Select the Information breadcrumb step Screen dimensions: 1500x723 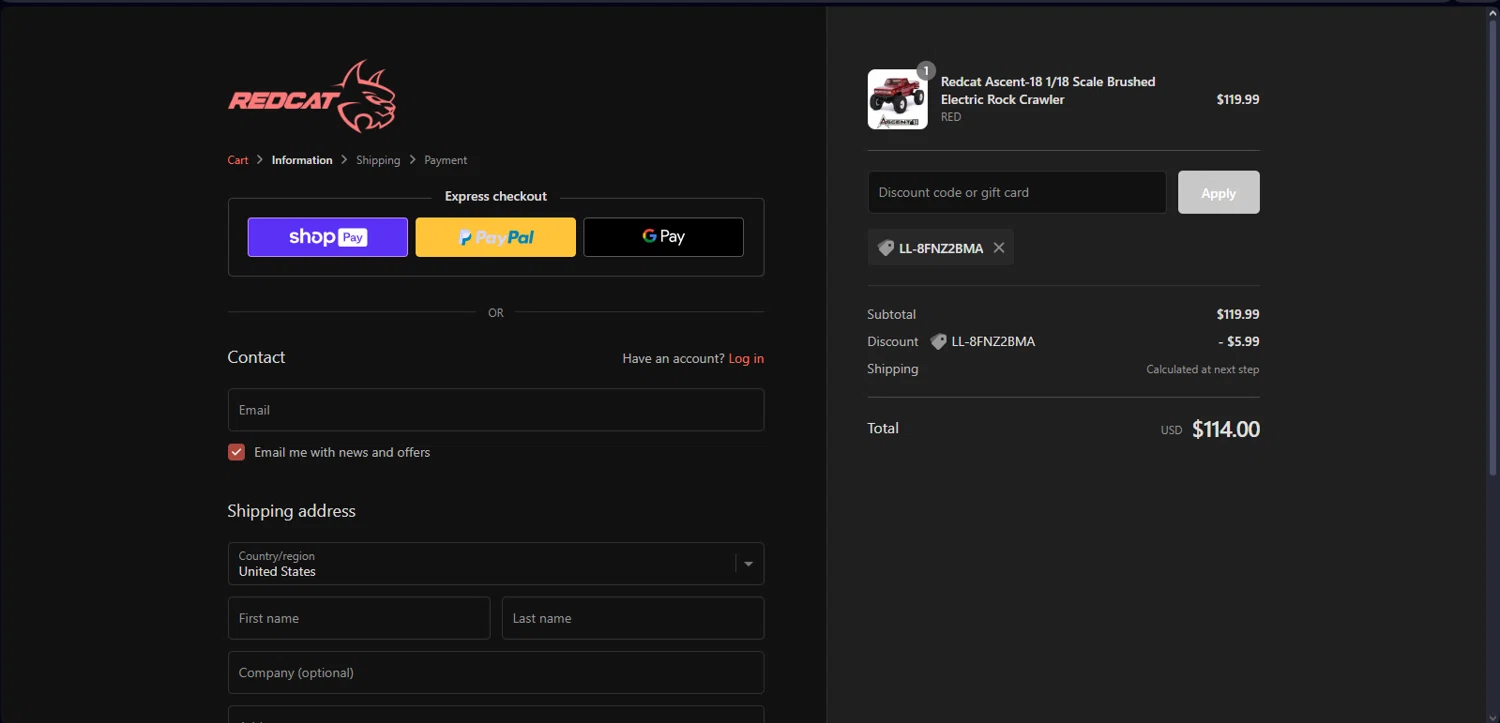pos(302,160)
